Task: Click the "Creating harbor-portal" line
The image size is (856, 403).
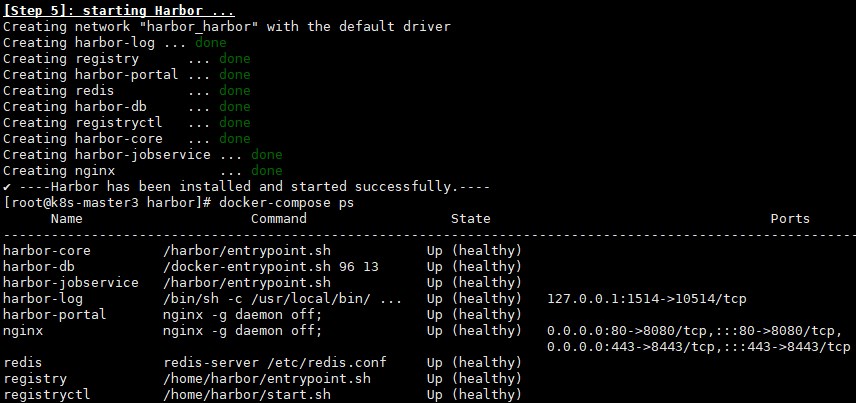Action: [x=127, y=74]
